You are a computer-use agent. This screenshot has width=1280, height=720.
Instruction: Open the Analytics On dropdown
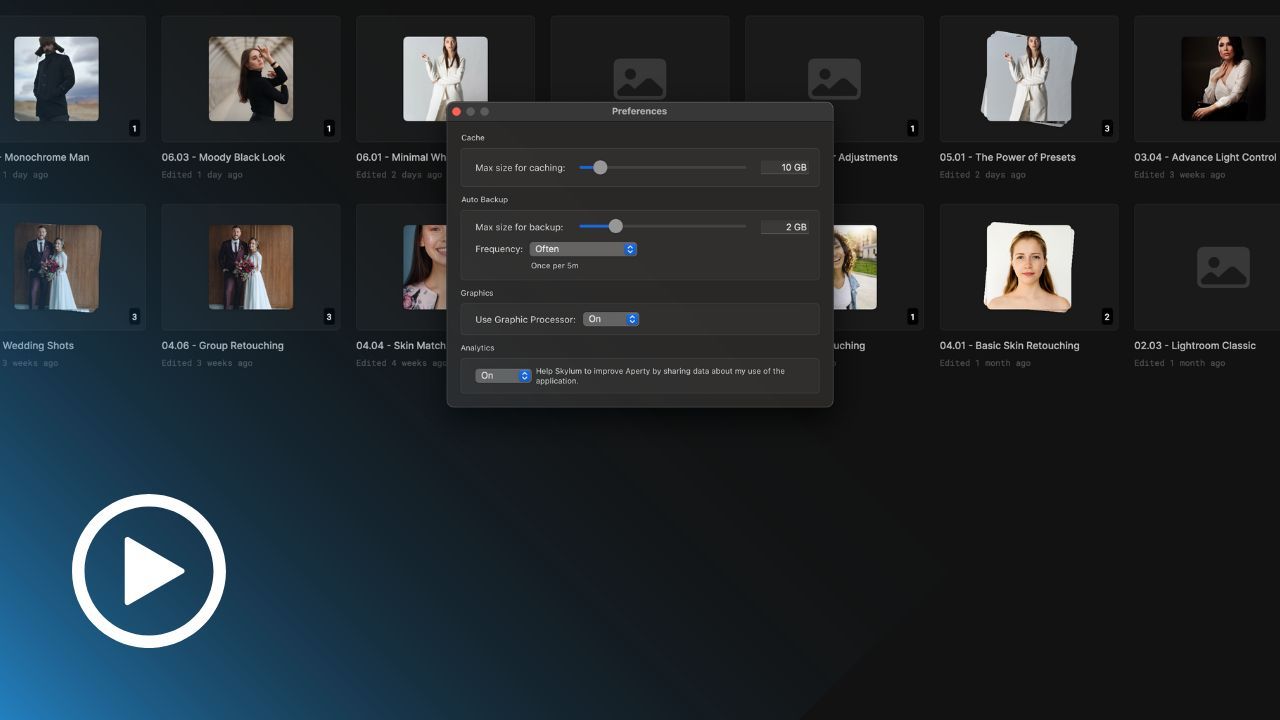[x=503, y=376]
